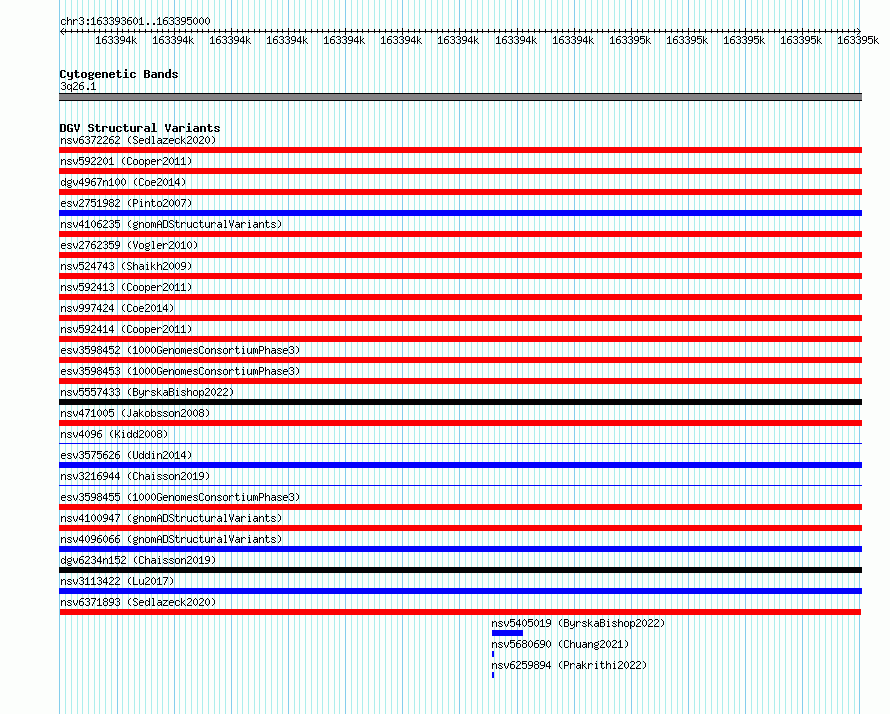
Task: Click the blue bar under esv3575626 (Uddin2014)
Action: [x=460, y=465]
